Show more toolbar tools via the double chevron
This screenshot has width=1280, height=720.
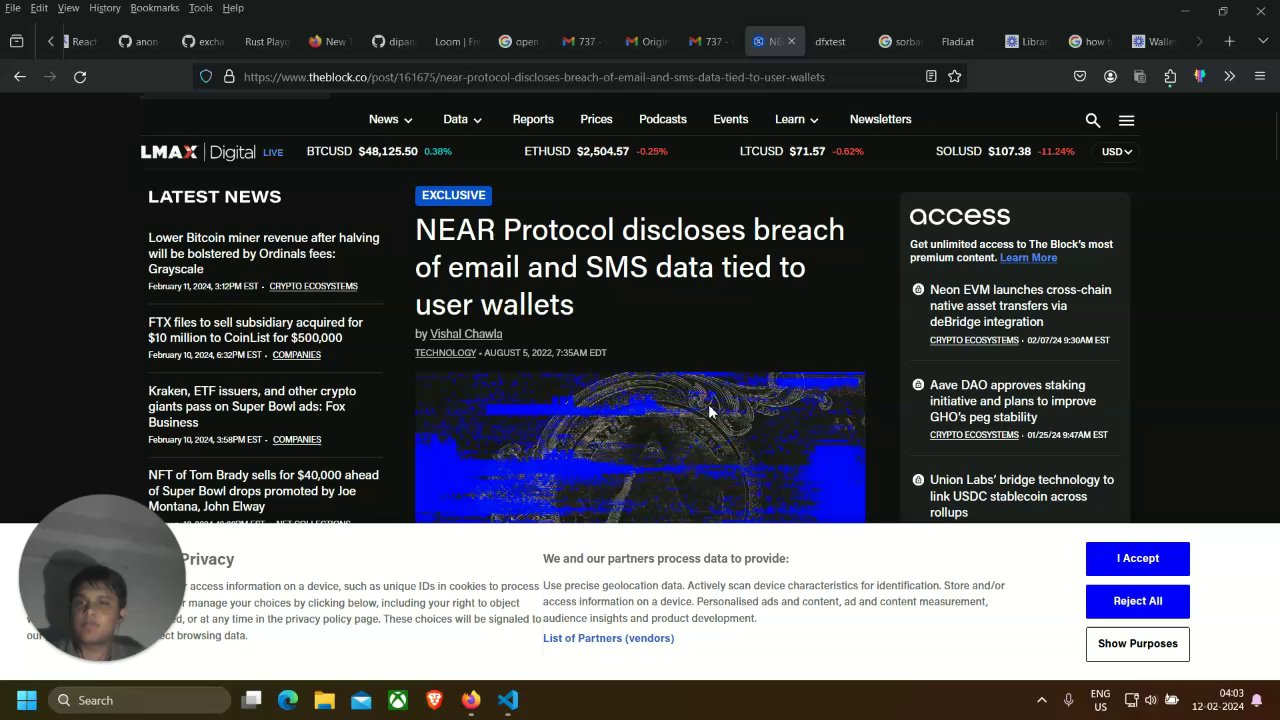[1230, 76]
